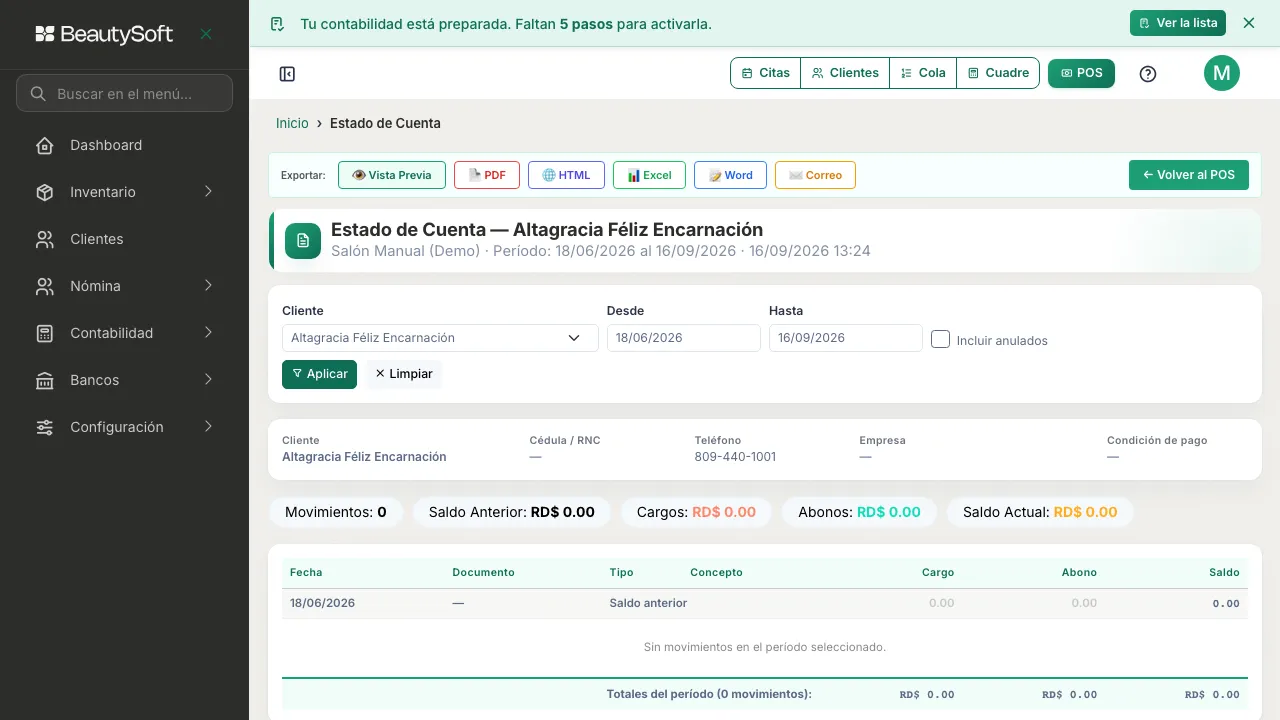Click the Inventario box icon
Image resolution: width=1280 pixels, height=720 pixels.
pyautogui.click(x=45, y=193)
